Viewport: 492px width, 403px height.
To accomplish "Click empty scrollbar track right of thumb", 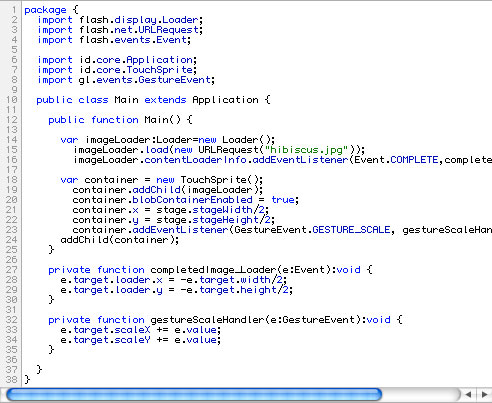I will pos(421,395).
